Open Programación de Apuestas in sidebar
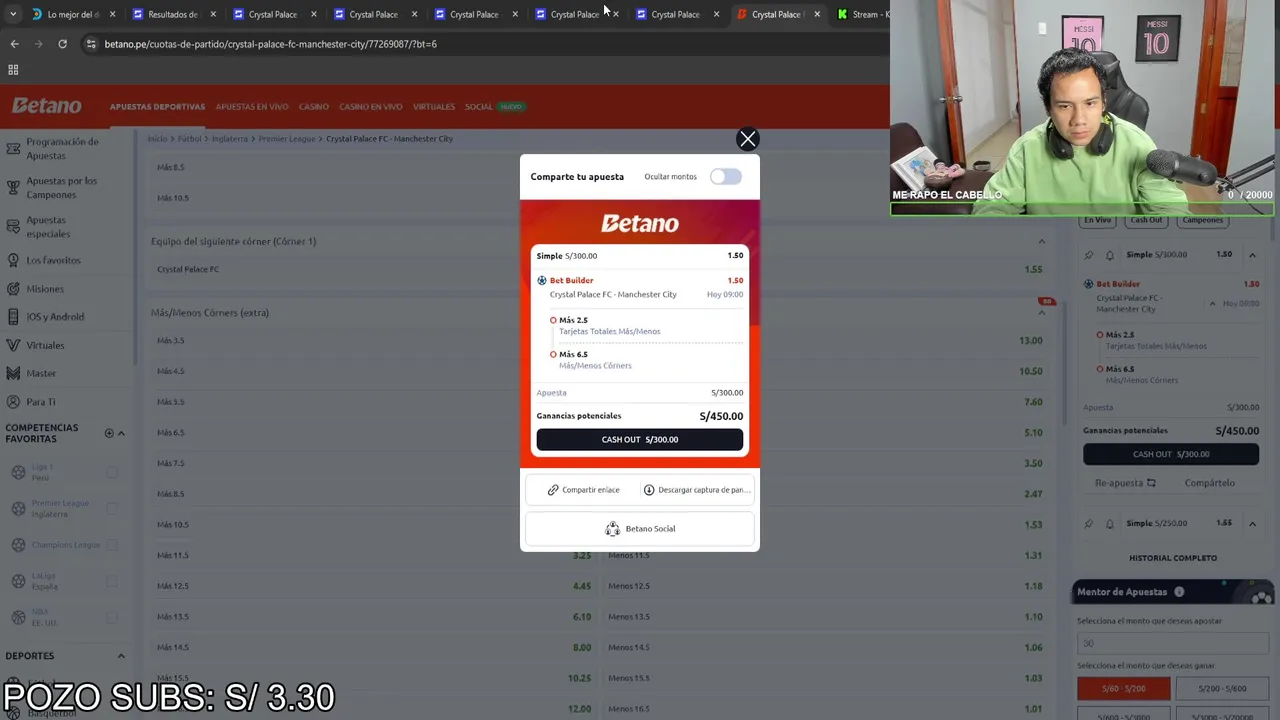This screenshot has width=1280, height=720. click(62, 149)
